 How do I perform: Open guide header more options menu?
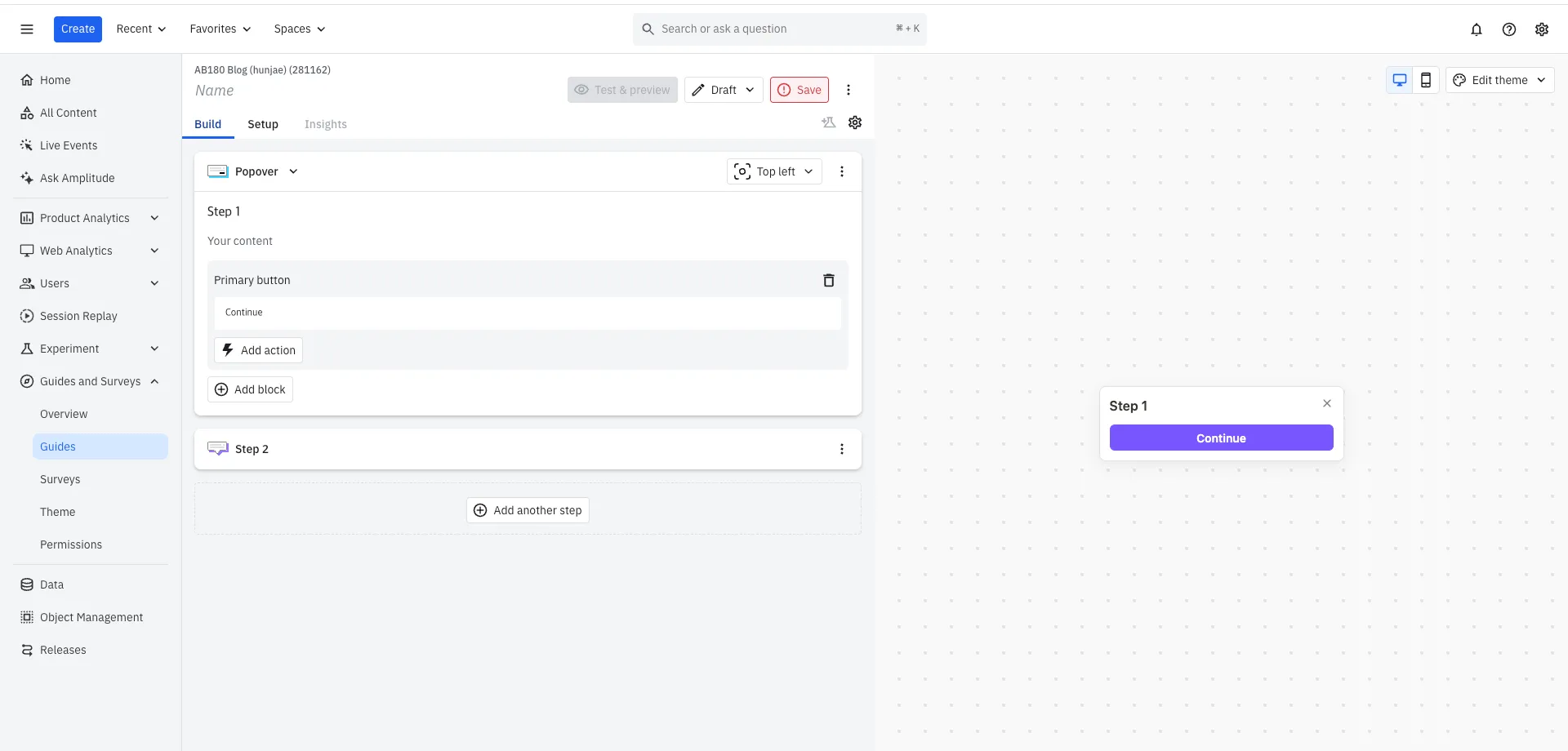click(849, 90)
